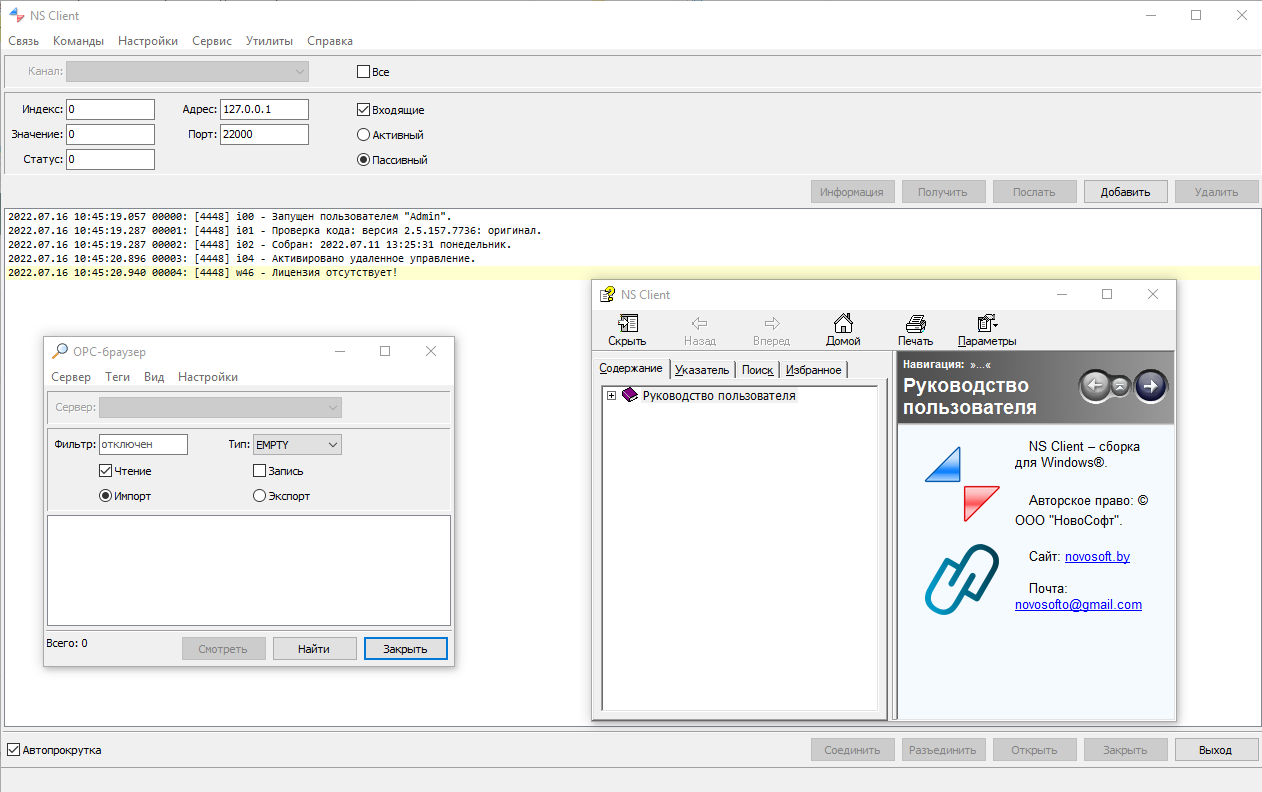This screenshot has height=792, width=1262.
Task: Click the Адрес field with 127.0.0.1
Action: coord(264,109)
